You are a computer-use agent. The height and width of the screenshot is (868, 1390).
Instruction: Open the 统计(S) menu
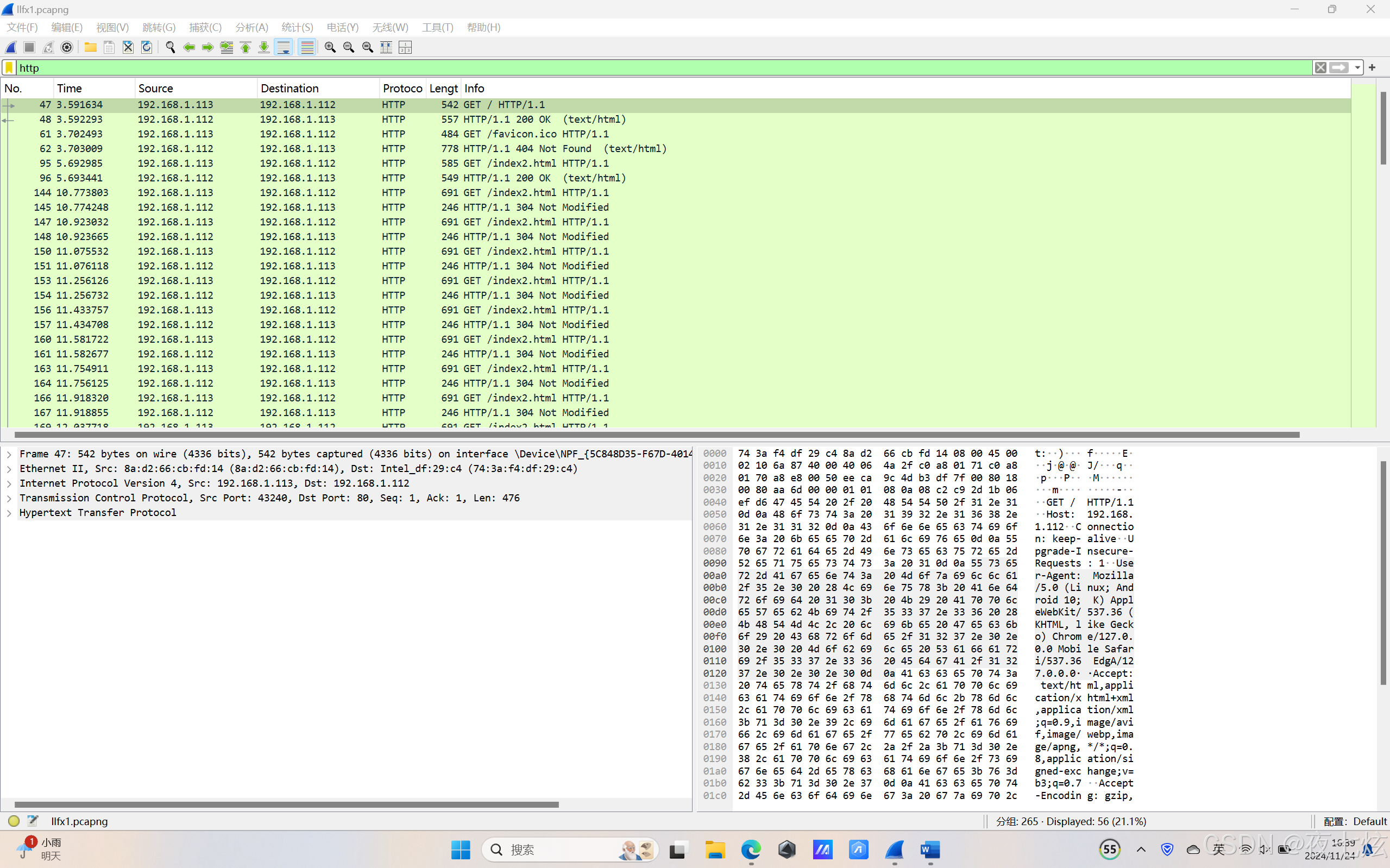[x=297, y=27]
